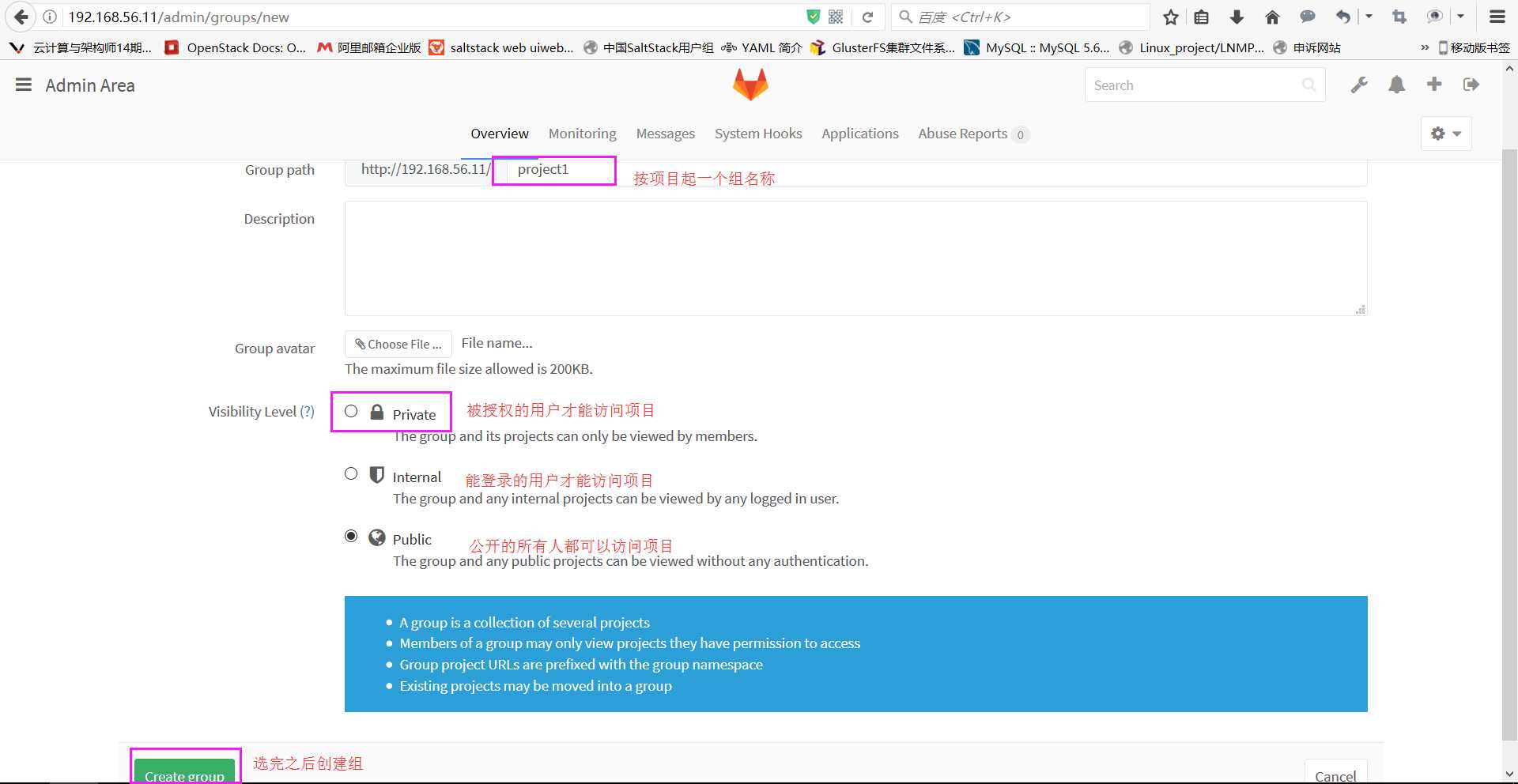This screenshot has height=784, width=1518.
Task: Open the hamburger sidebar menu next to Admin Area
Action: coord(24,85)
